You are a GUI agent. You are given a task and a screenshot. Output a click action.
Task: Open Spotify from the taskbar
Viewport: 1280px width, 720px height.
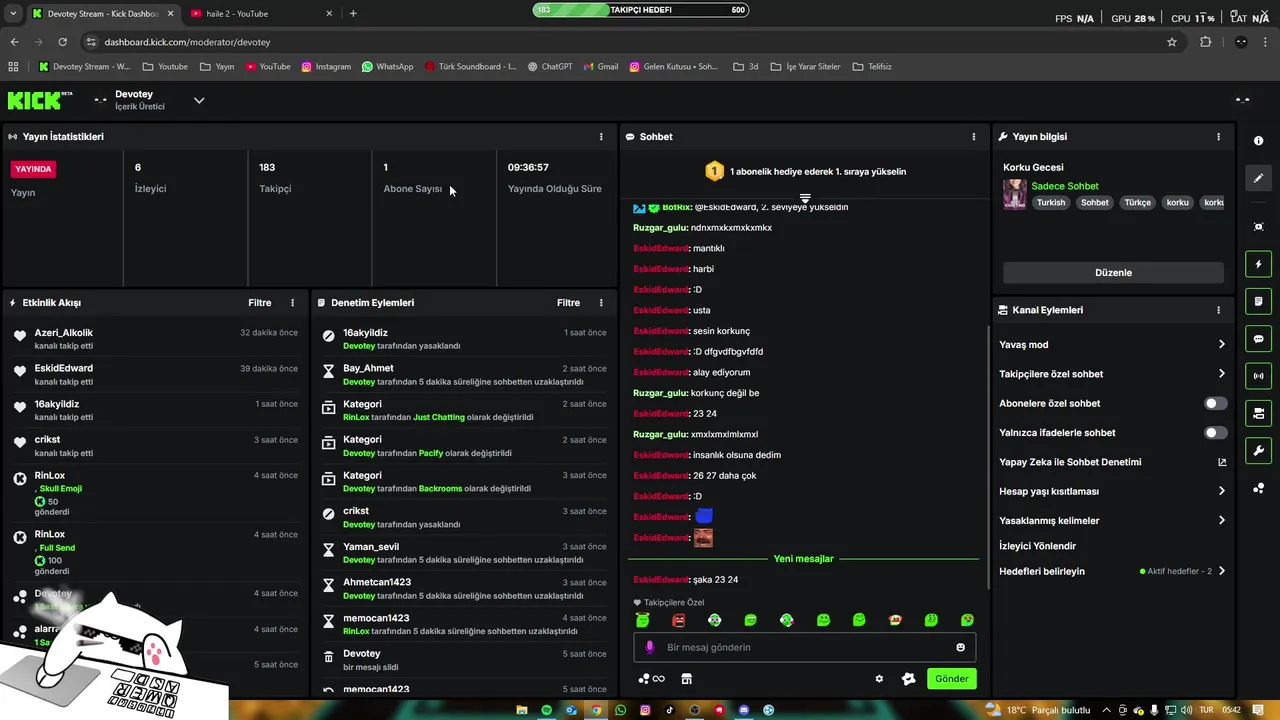tap(547, 710)
